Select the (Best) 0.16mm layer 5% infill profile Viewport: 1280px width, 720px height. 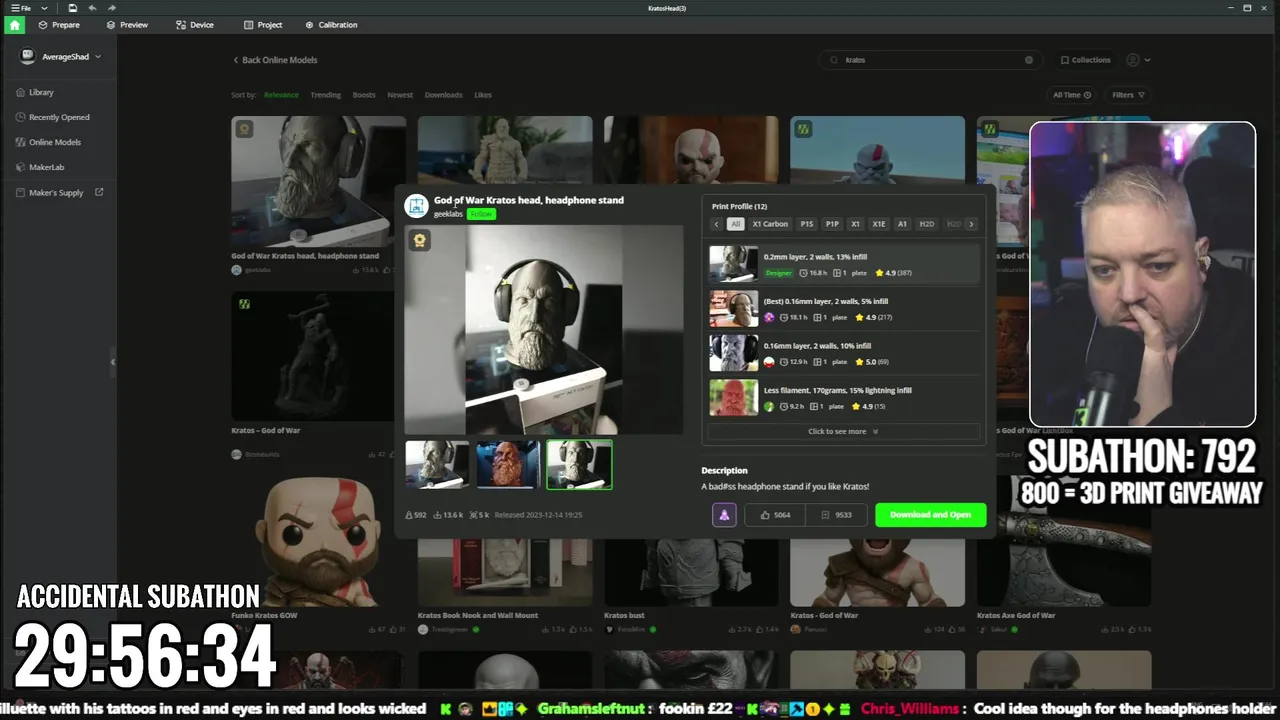[x=843, y=309]
